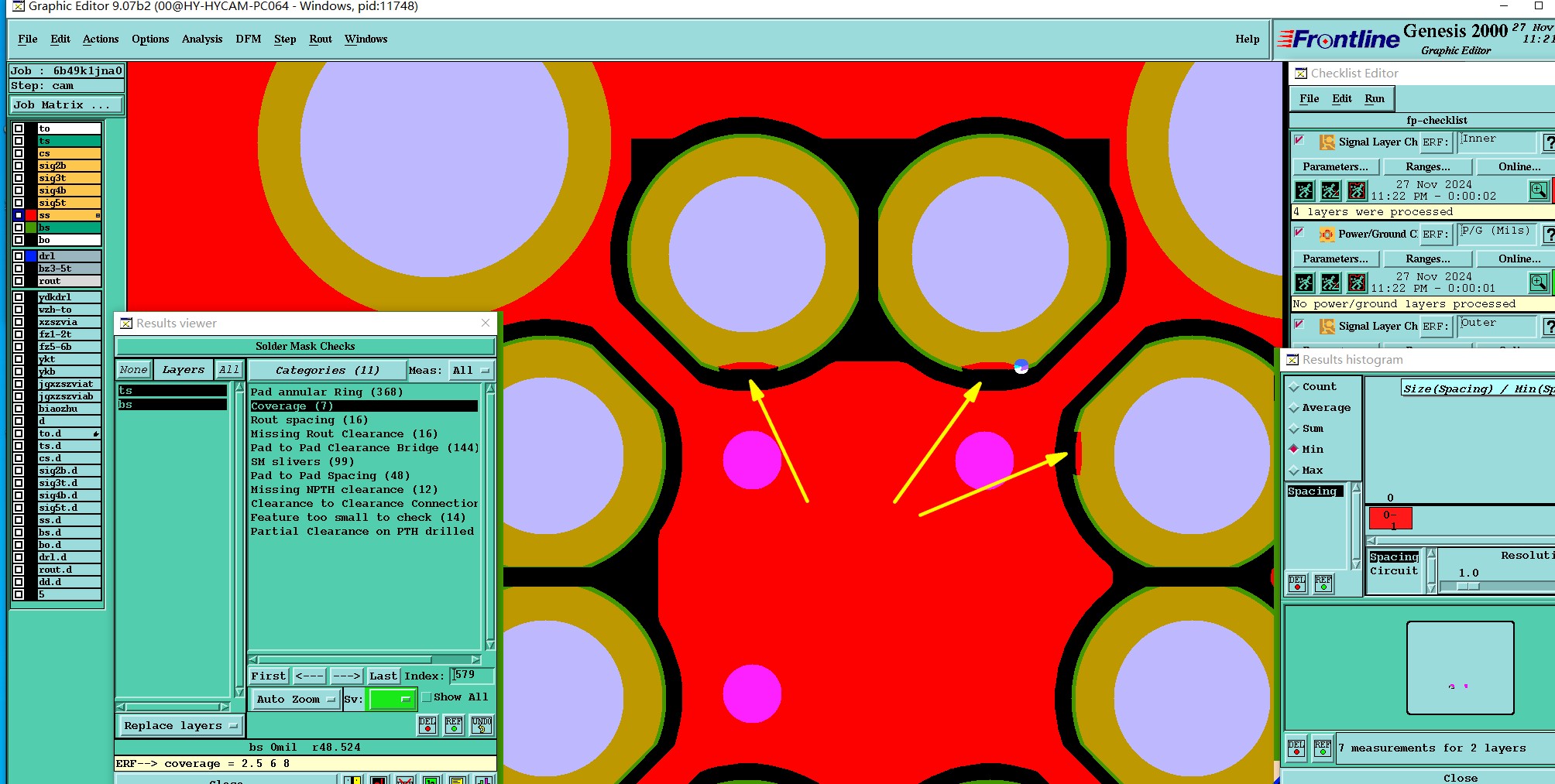Click overview thumbnail in Results histogram
Image resolution: width=1555 pixels, height=784 pixels.
(x=1461, y=668)
